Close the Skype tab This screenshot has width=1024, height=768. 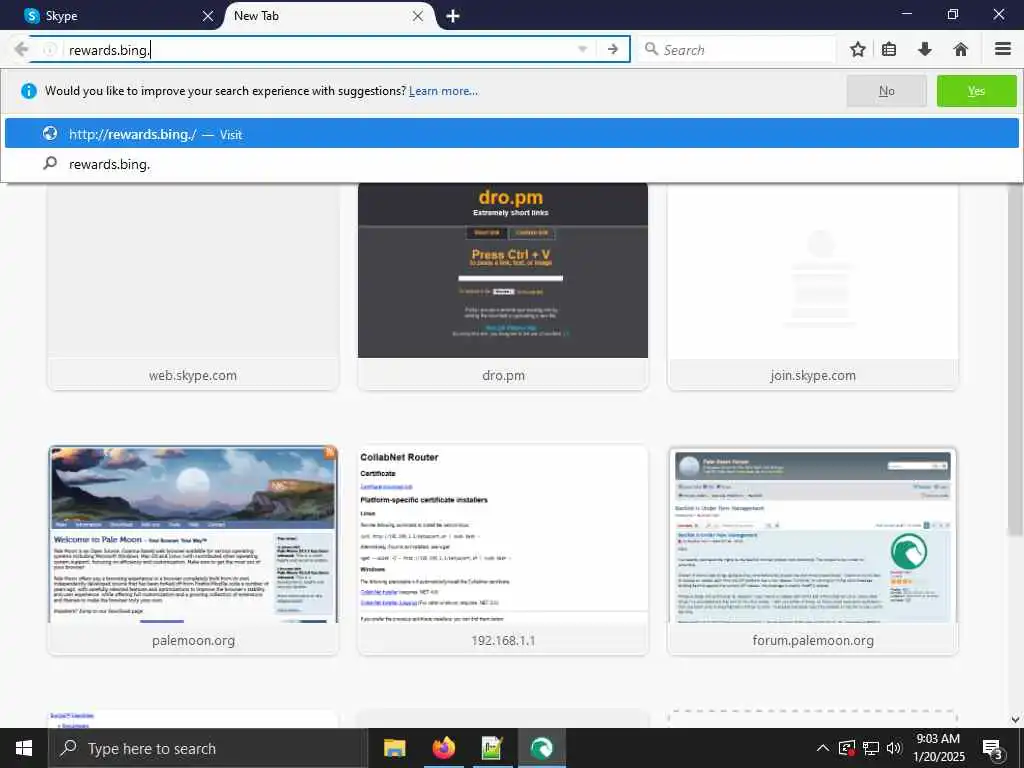coord(208,16)
